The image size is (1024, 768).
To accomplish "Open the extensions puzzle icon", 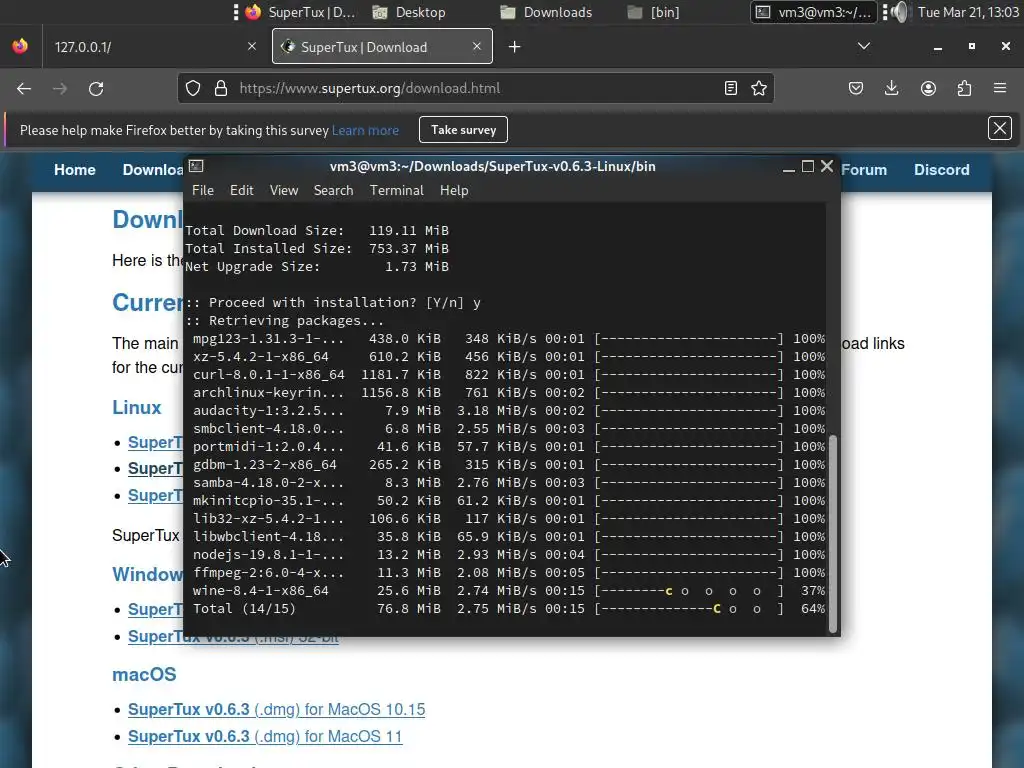I will (964, 88).
